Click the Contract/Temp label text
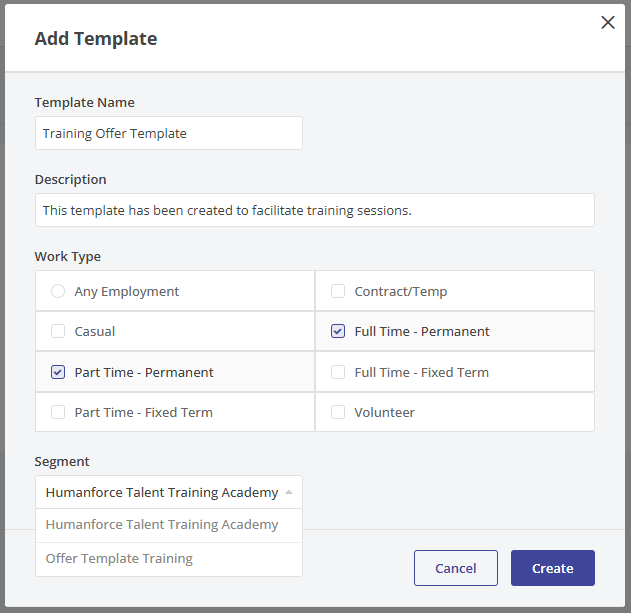 coord(400,291)
